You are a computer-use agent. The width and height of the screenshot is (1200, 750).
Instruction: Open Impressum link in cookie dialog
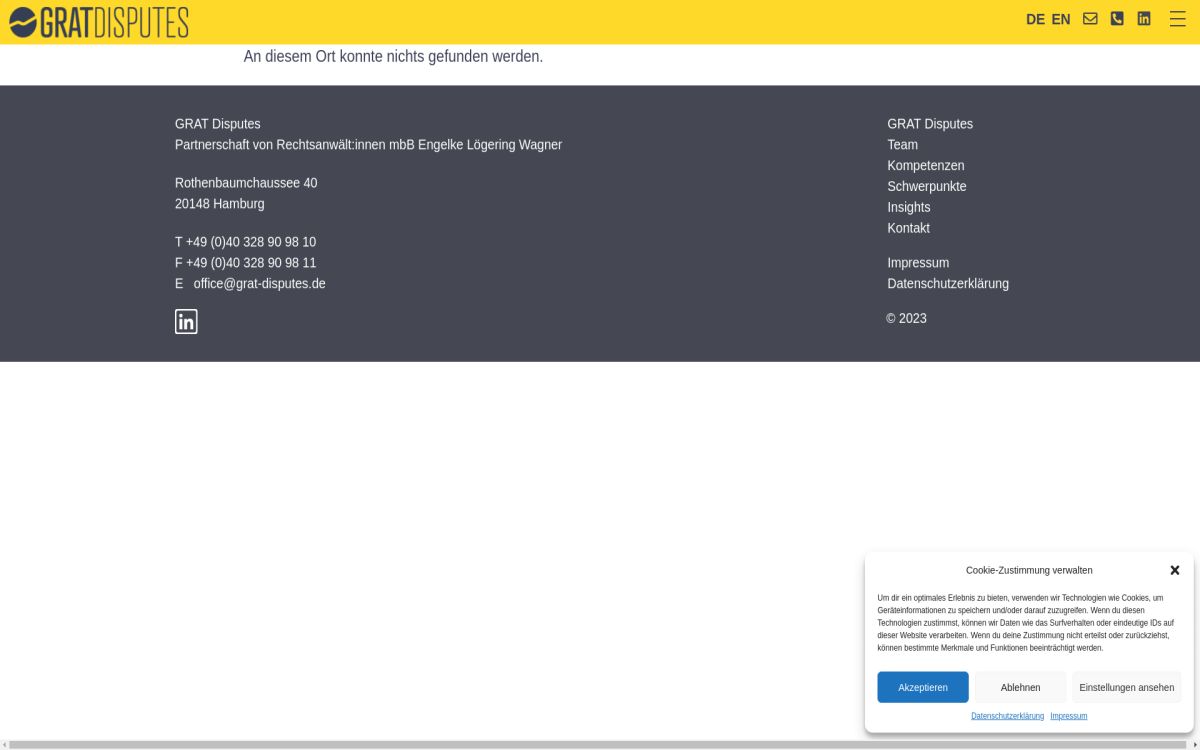click(1068, 716)
